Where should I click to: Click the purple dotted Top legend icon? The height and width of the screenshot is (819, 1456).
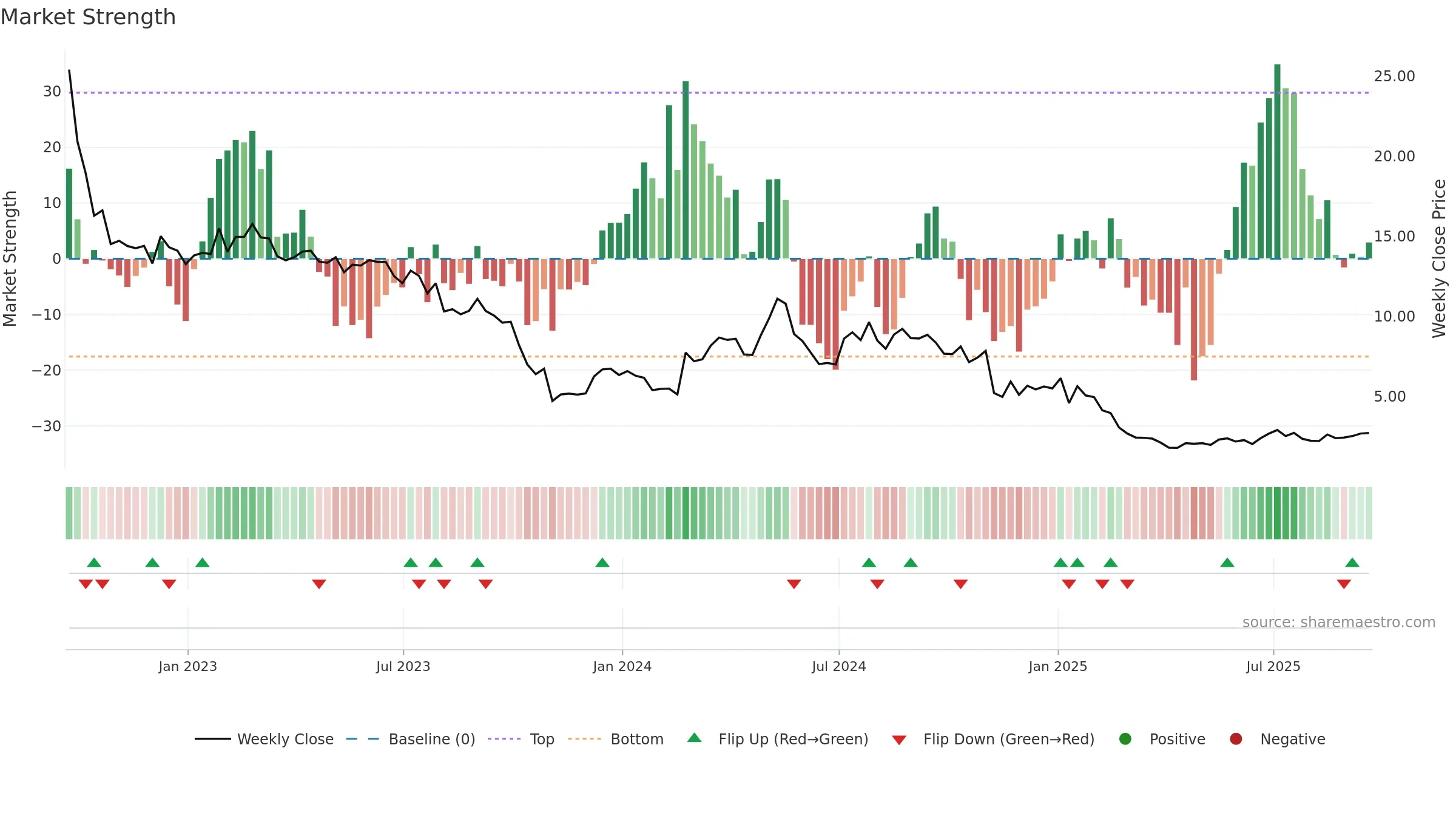504,739
